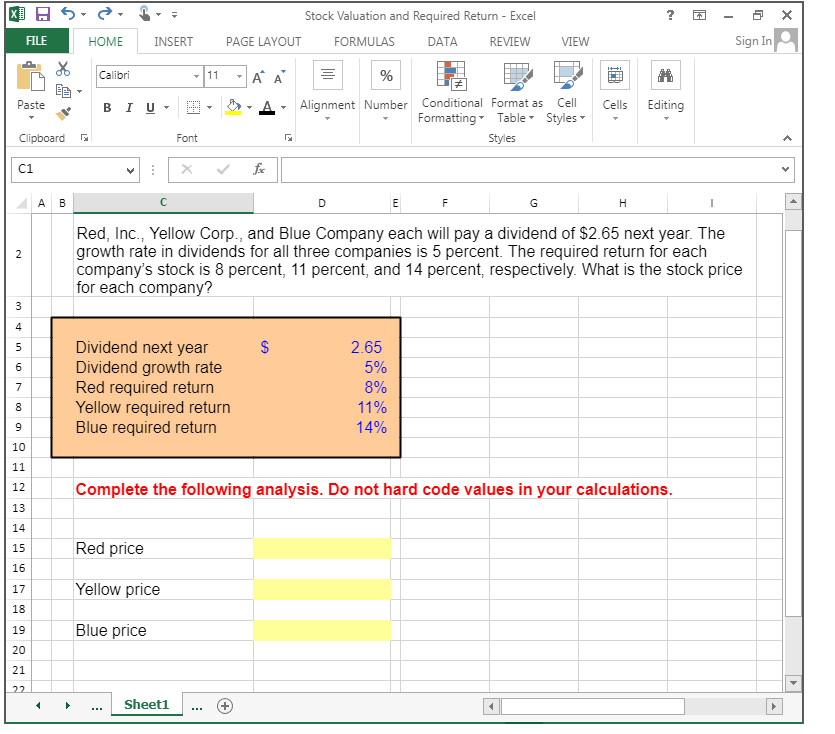Collapse the ribbon using the chevron
This screenshot has width=835, height=734.
point(788,138)
